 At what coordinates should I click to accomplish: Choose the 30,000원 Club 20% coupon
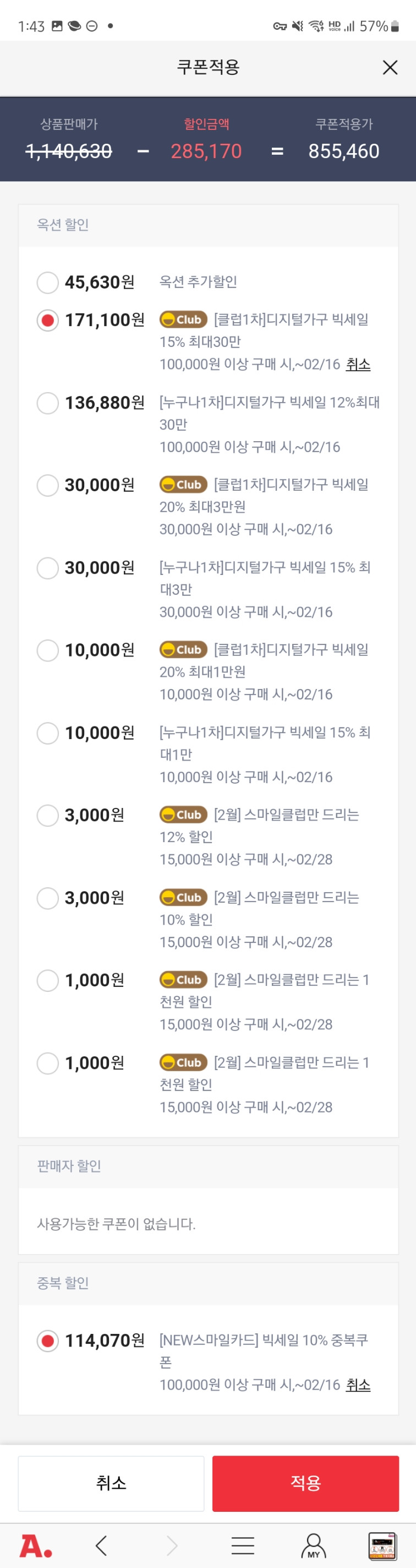pos(47,485)
